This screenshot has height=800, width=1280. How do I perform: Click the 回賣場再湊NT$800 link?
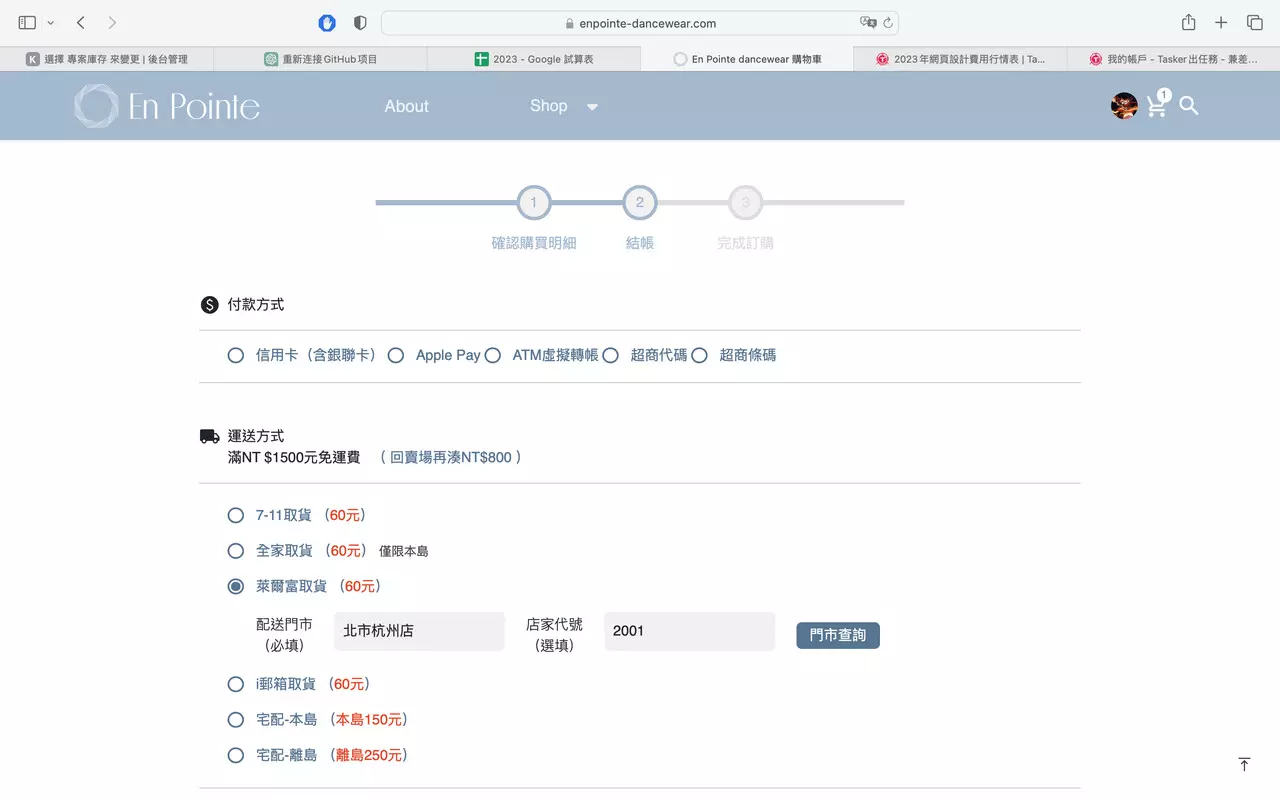[450, 456]
